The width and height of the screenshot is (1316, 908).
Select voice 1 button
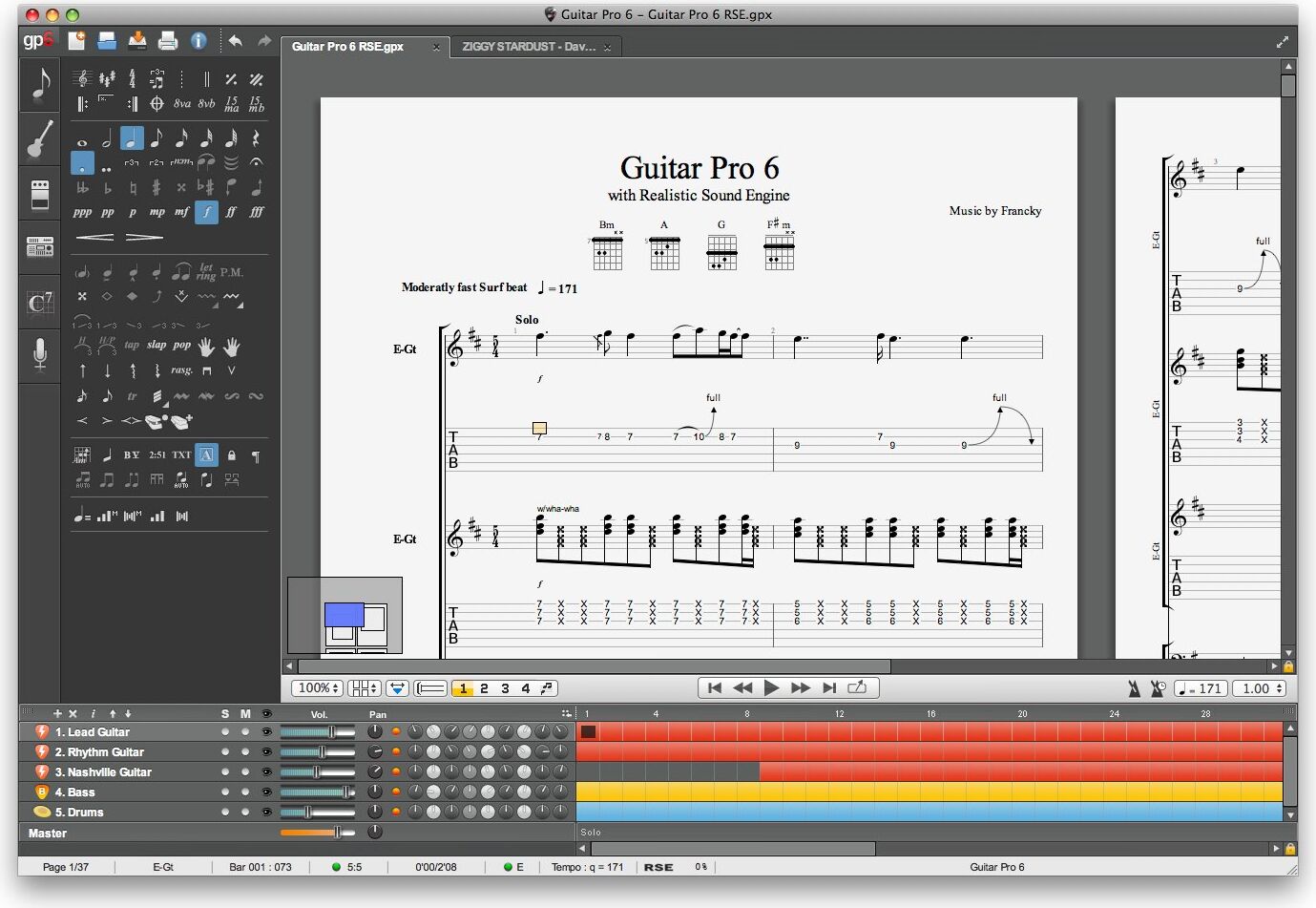click(463, 688)
